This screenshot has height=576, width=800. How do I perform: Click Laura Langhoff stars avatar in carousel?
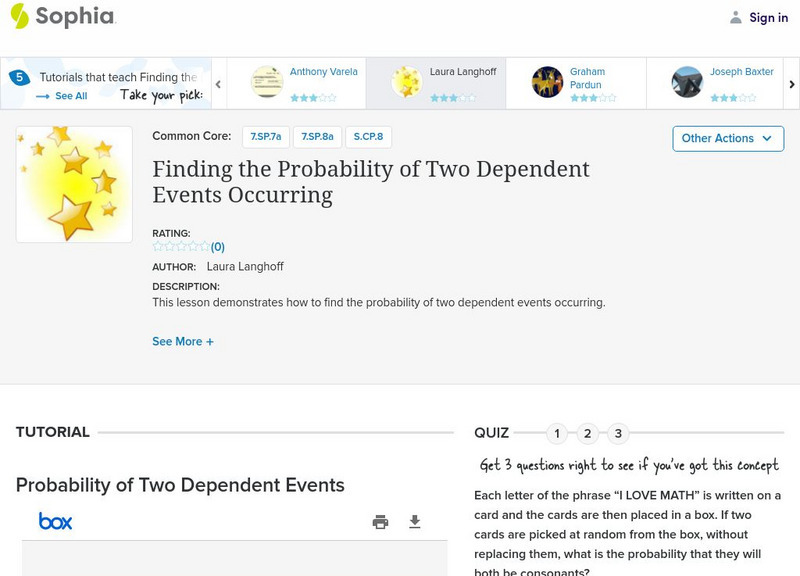[407, 82]
